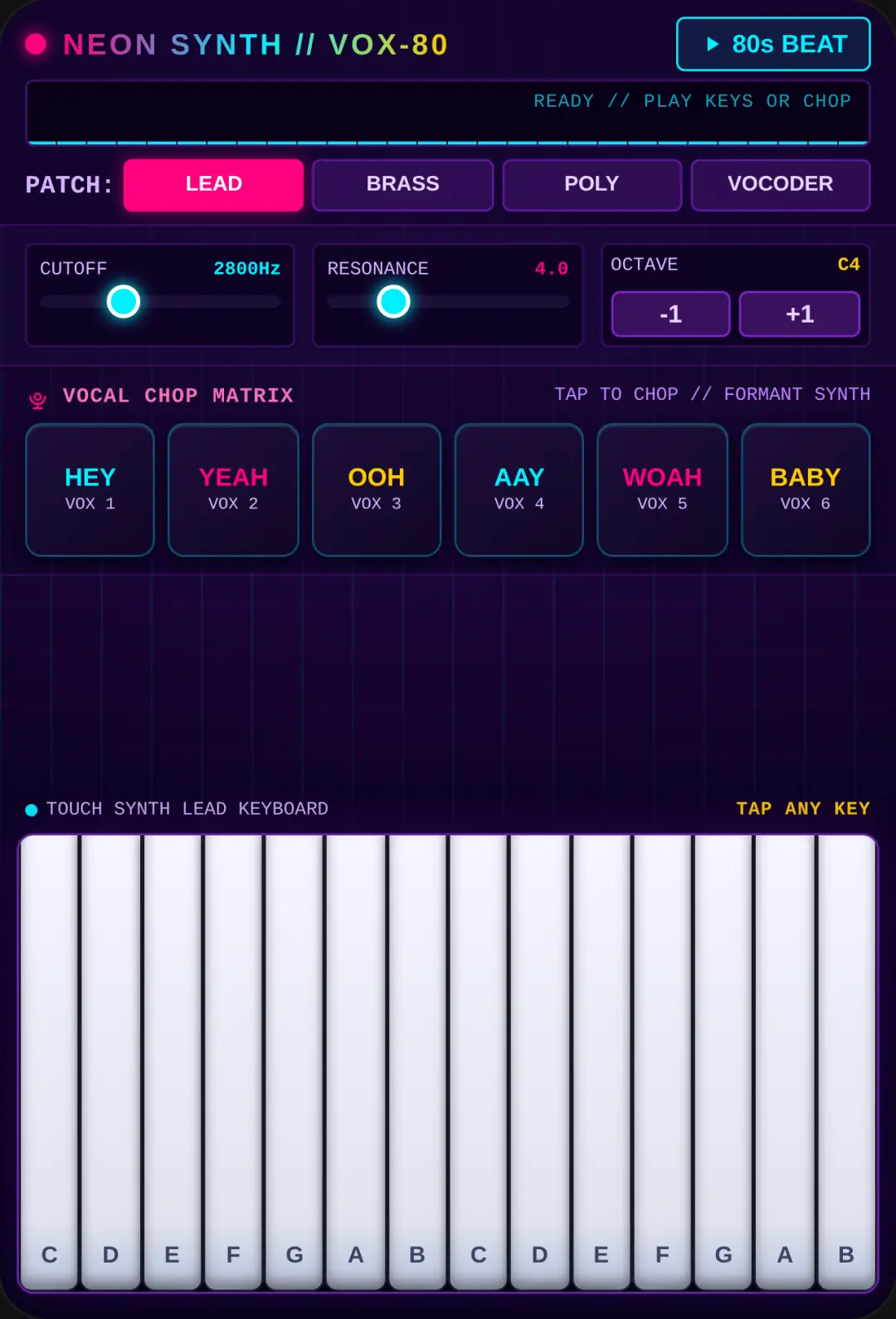
Task: Click the VOCAL CHOP MATRIX heading
Action: tap(178, 396)
